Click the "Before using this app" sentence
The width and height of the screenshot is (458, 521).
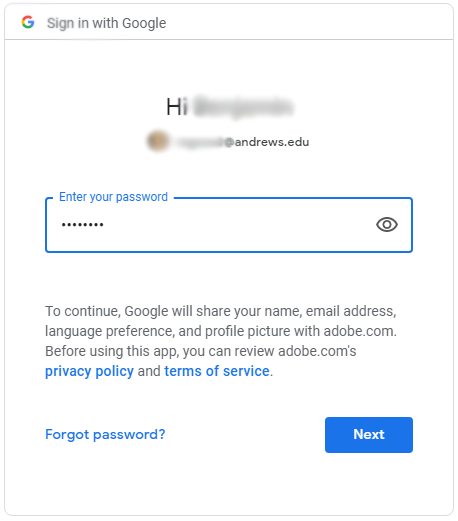pyautogui.click(x=201, y=351)
